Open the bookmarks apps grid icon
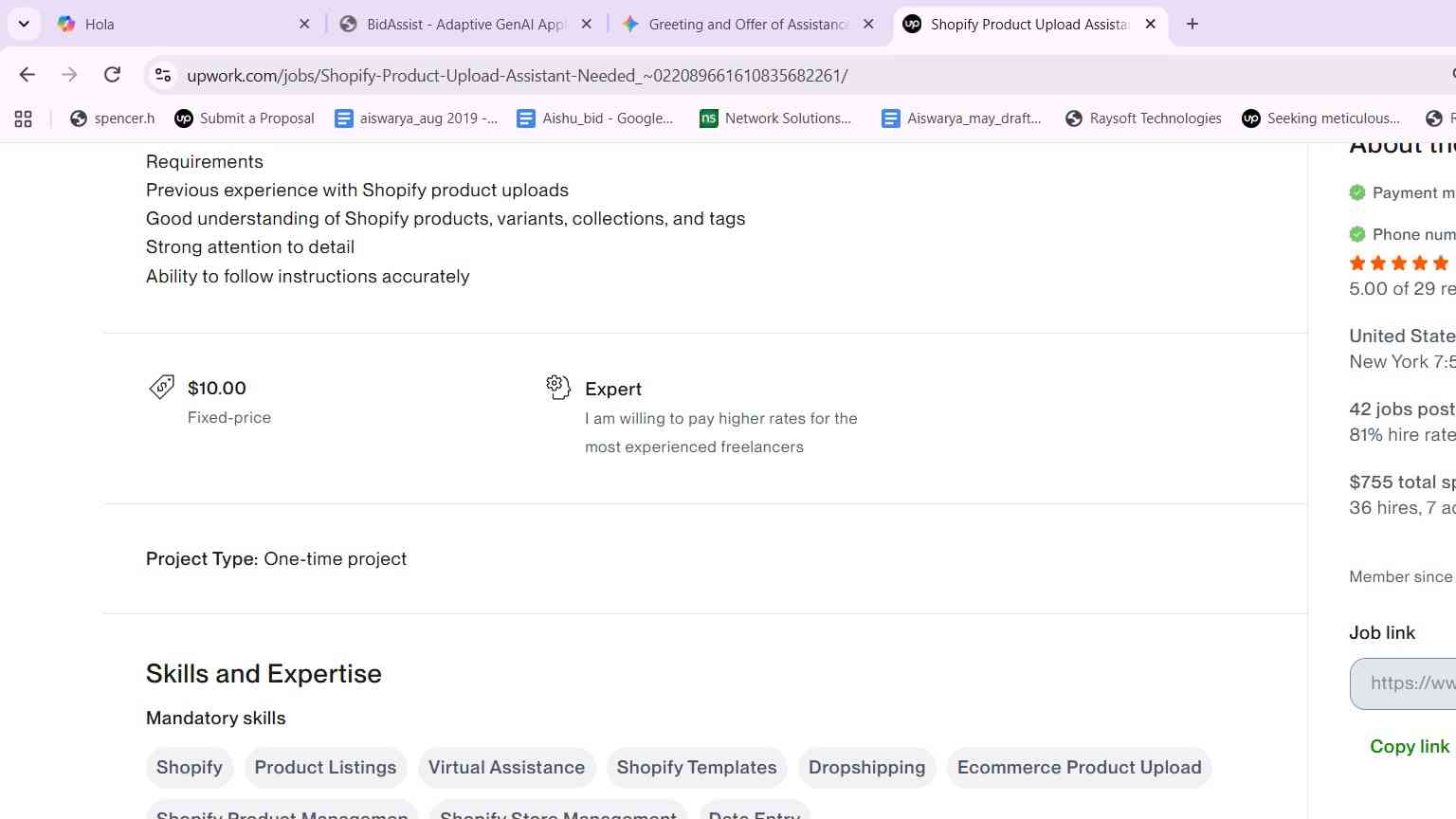The image size is (1456, 819). 24,118
